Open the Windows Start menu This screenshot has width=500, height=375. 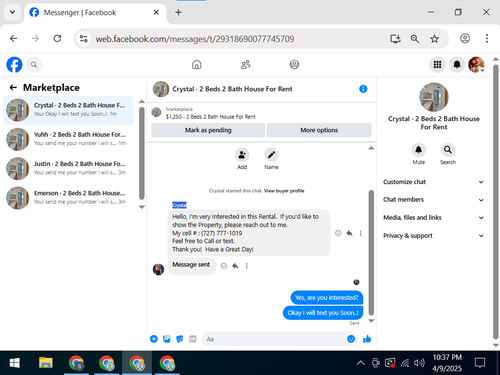coord(15,363)
